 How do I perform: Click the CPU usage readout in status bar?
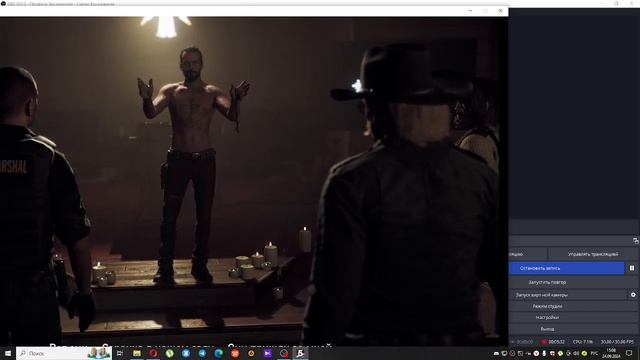tap(582, 342)
